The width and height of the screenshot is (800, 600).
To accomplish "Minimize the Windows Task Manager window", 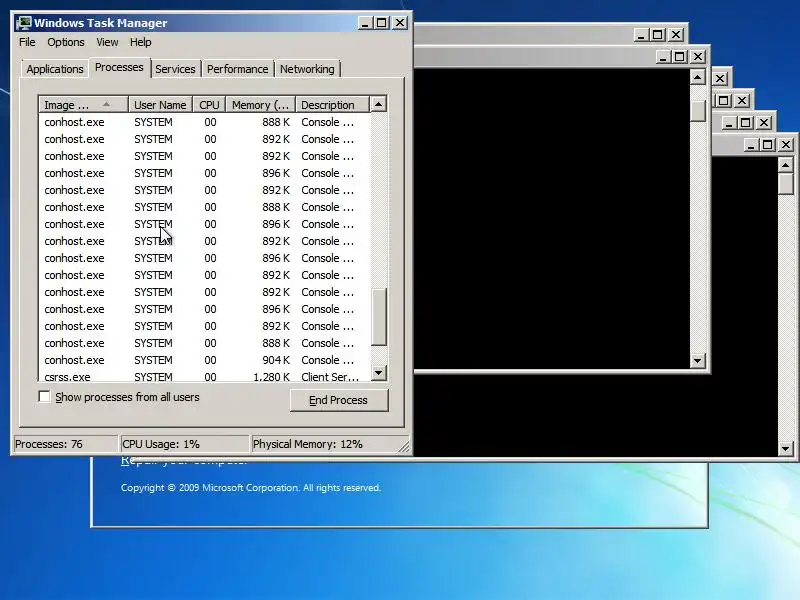I will [365, 23].
